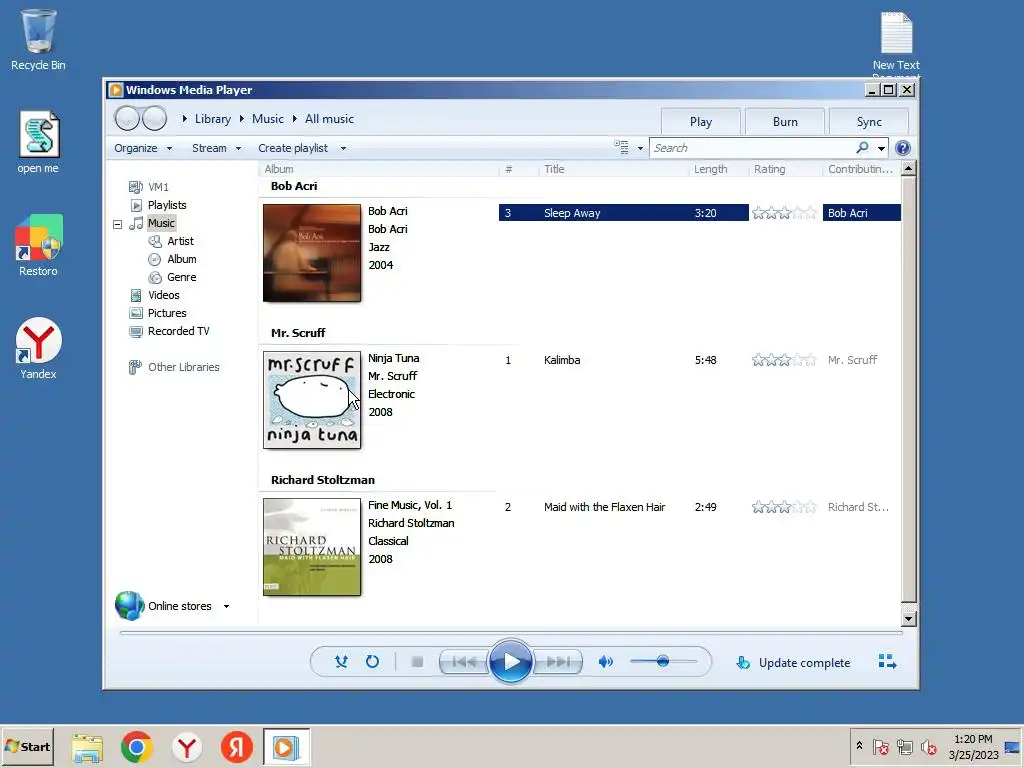Open the search options dropdown arrow
The height and width of the screenshot is (768, 1024).
881,148
